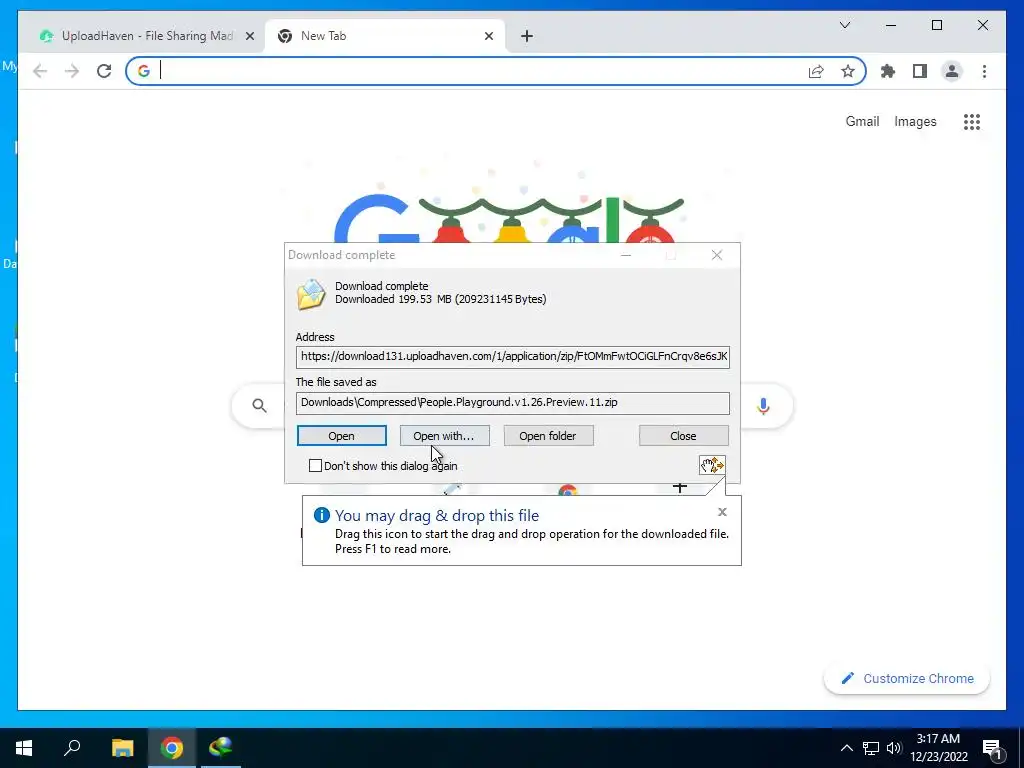The height and width of the screenshot is (768, 1024).
Task: Open Internet Download Manager from taskbar
Action: [221, 748]
